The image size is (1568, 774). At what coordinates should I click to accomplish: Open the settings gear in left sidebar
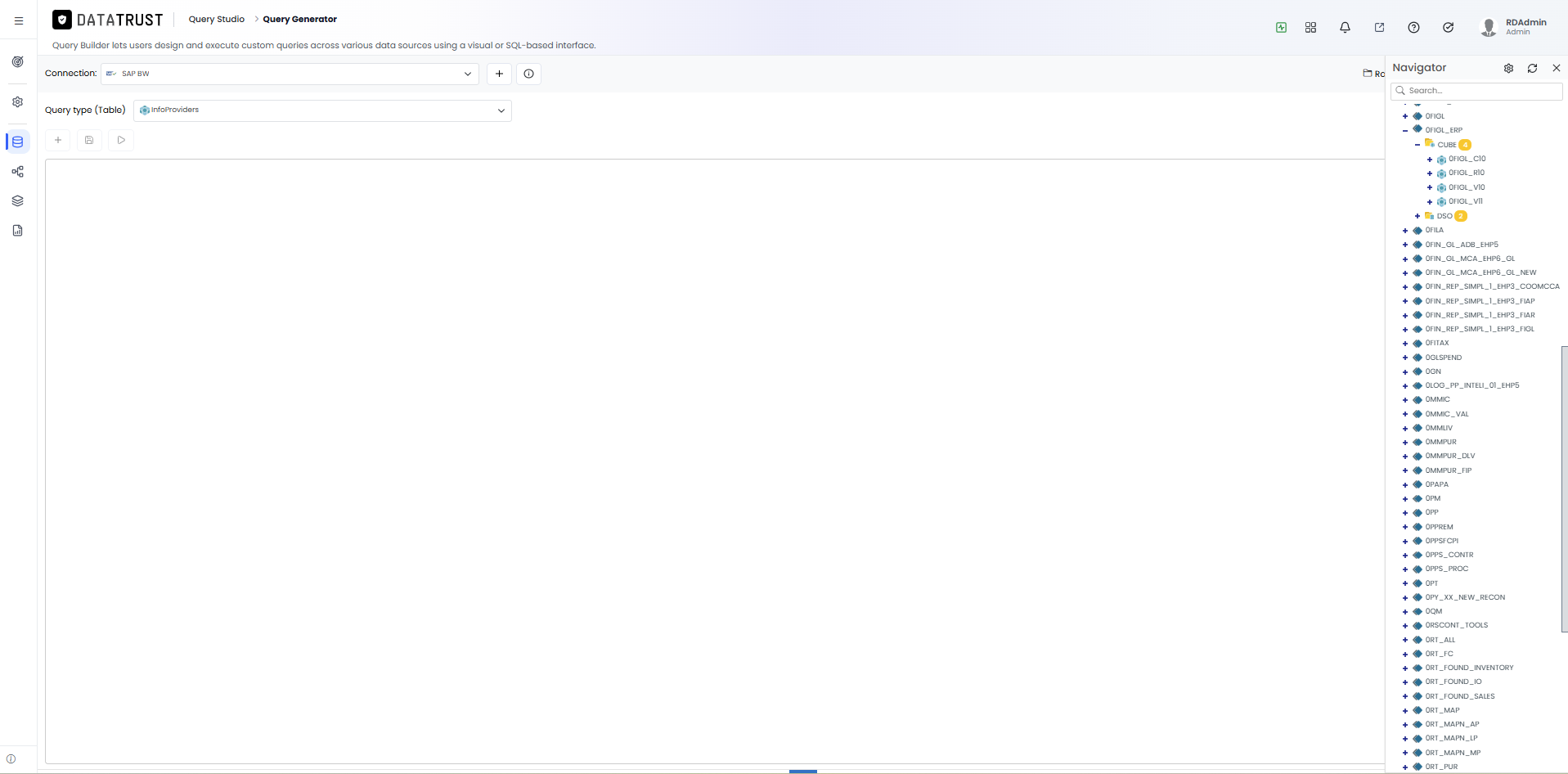[17, 102]
